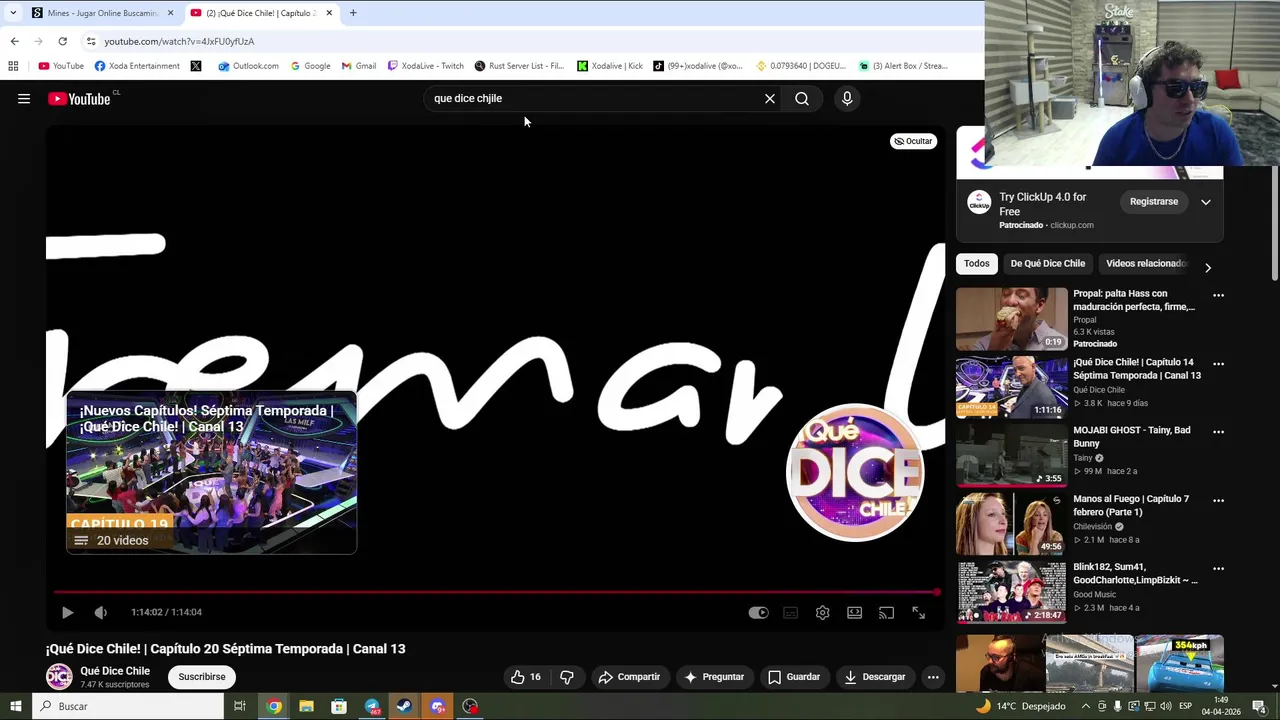Open the tab search dropdown arrow
The height and width of the screenshot is (720, 1280).
[x=13, y=13]
